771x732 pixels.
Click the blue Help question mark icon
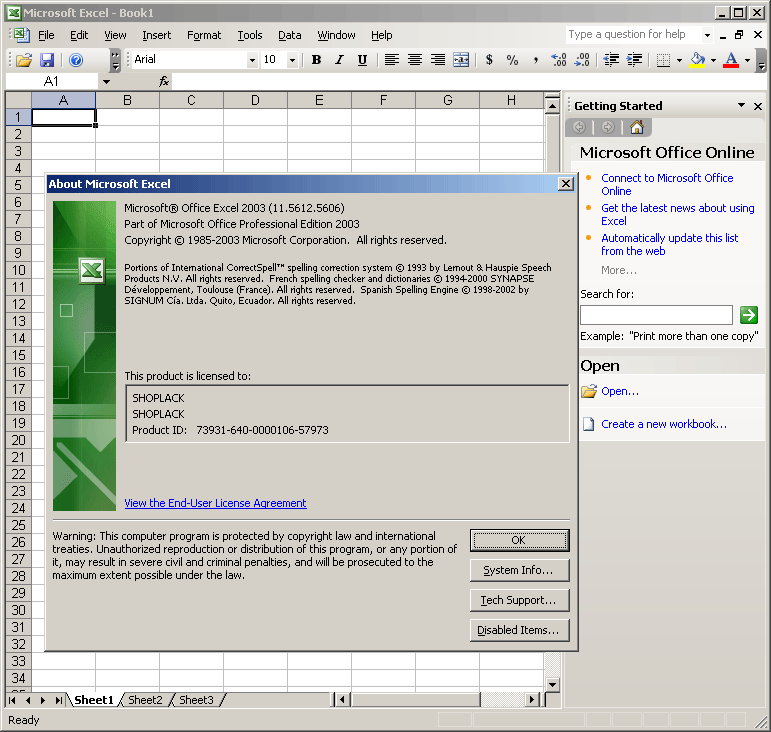(76, 60)
